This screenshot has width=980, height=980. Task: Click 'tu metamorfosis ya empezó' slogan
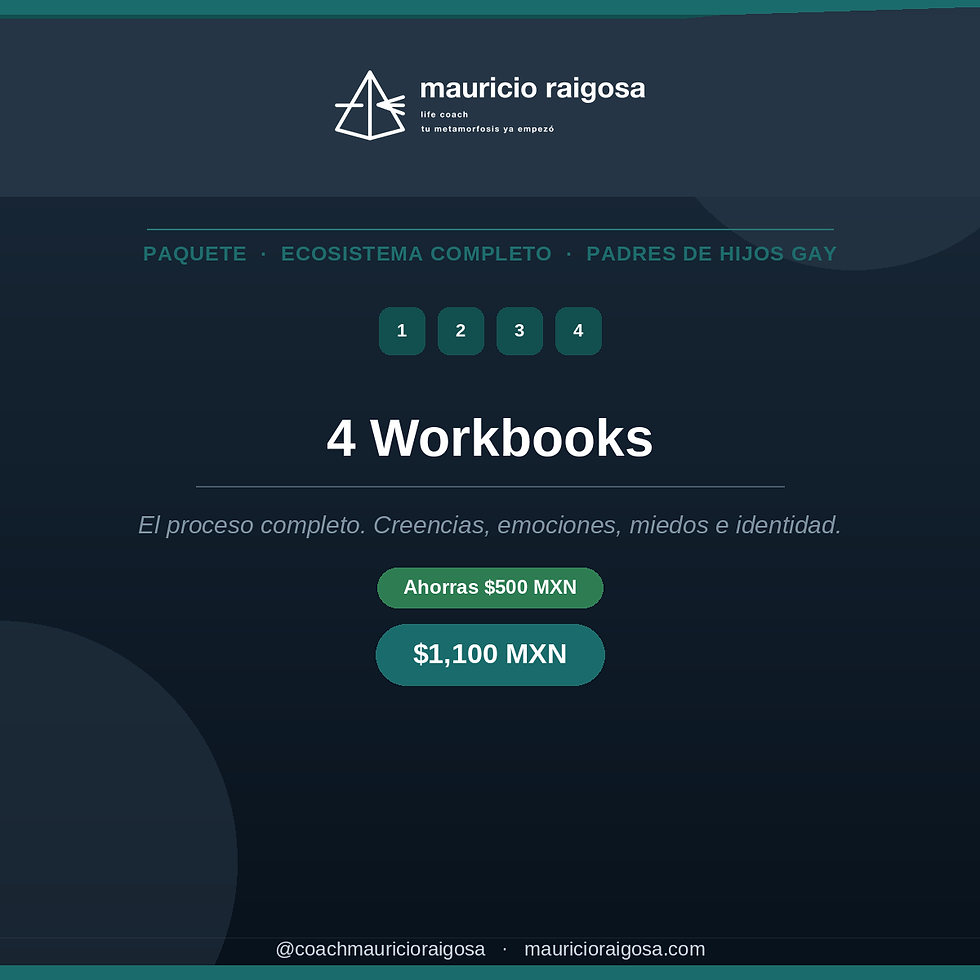(488, 129)
